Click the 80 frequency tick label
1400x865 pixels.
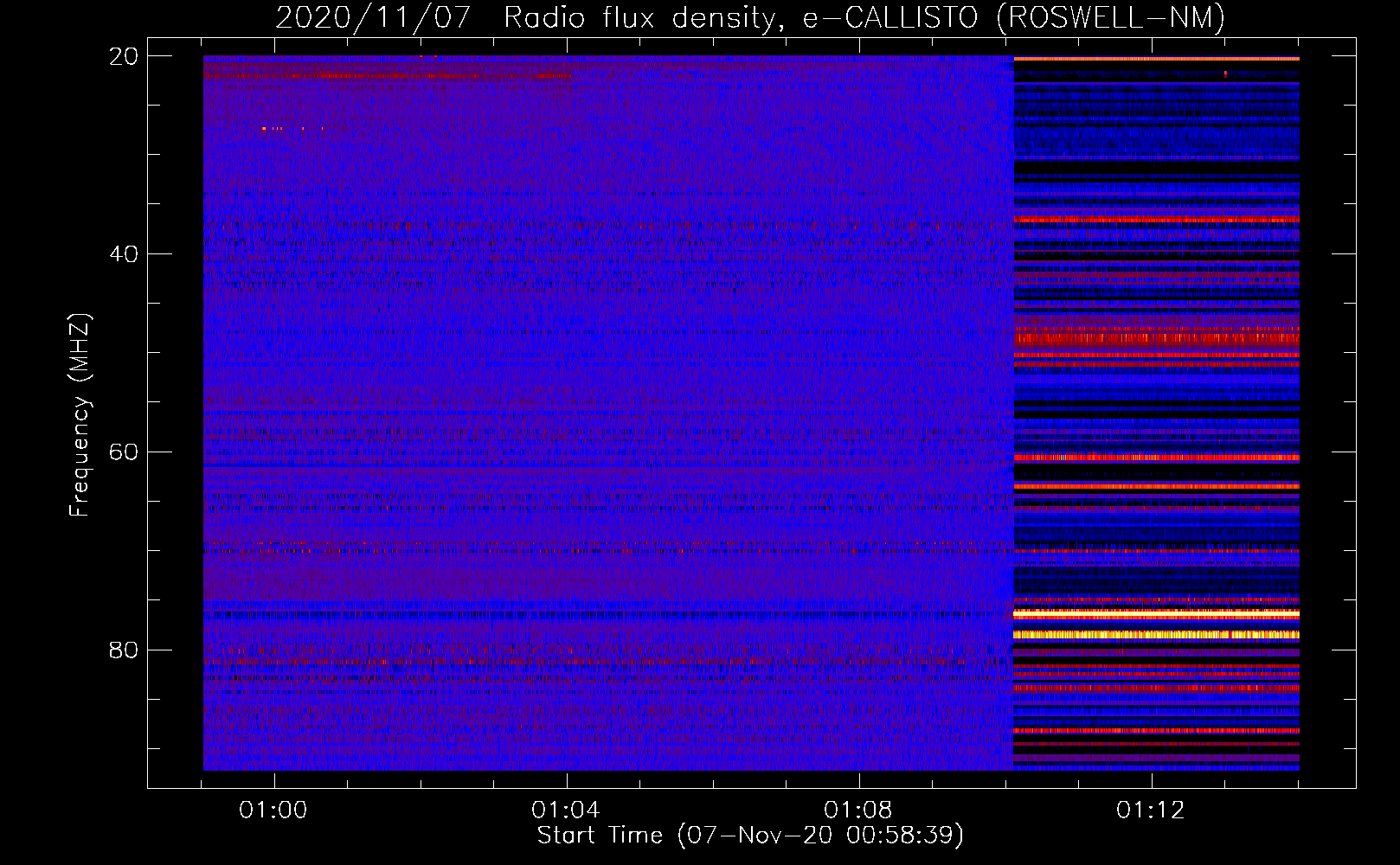tap(124, 650)
